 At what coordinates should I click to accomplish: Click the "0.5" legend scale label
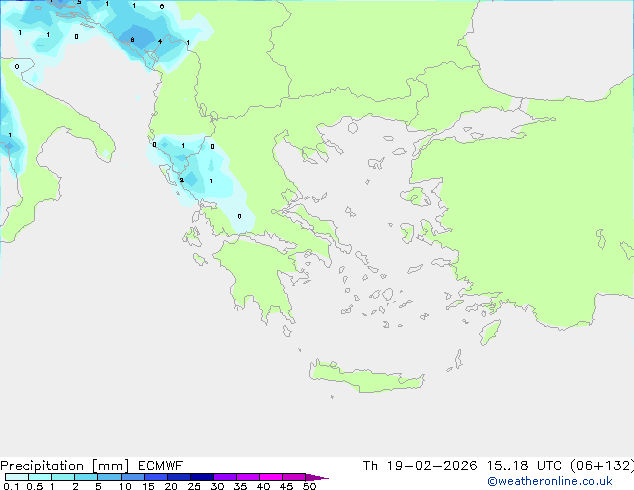pyautogui.click(x=35, y=486)
